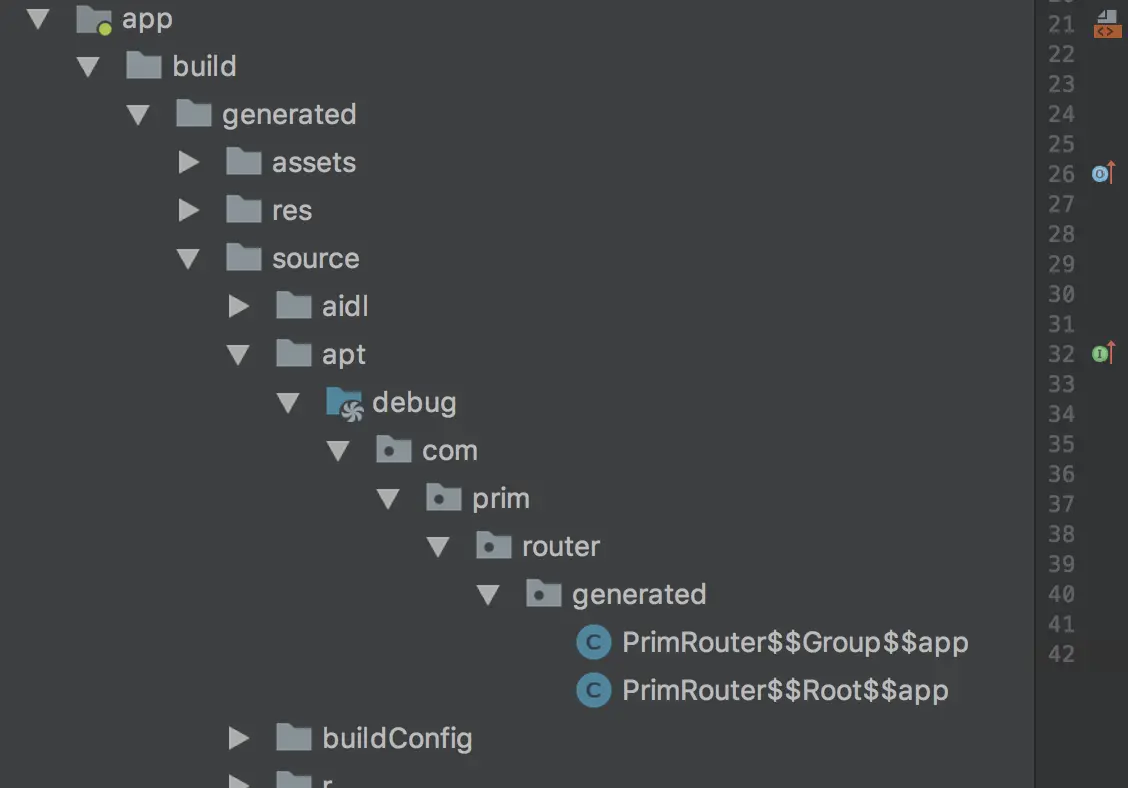The height and width of the screenshot is (788, 1128).
Task: Select the prim package item
Action: coord(501,499)
